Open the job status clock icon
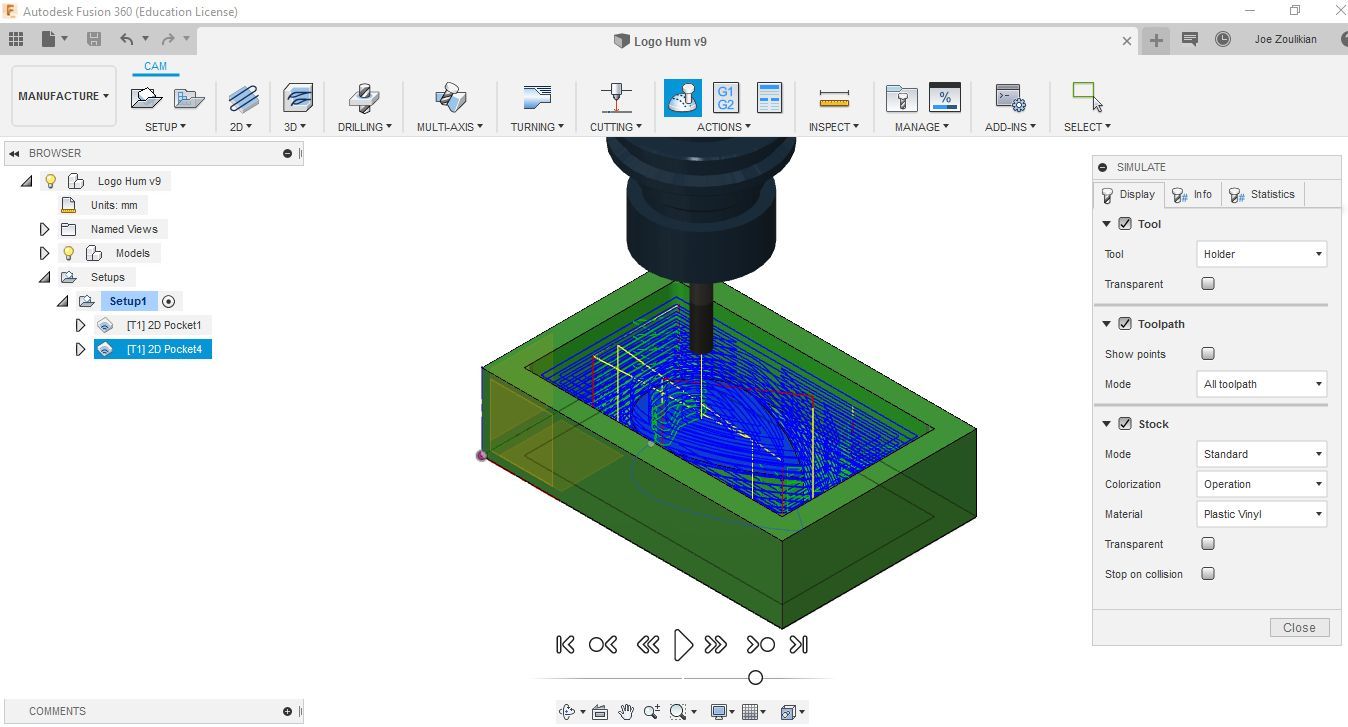Screen dimensions: 1348x727 (x=1223, y=39)
